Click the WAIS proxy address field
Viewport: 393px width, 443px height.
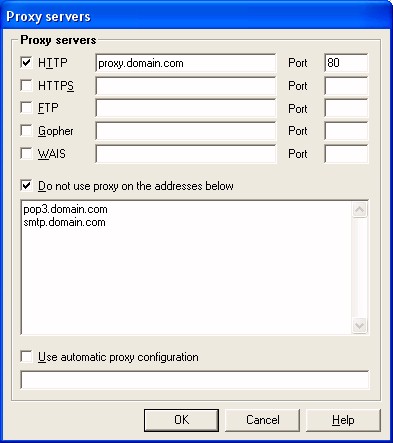pos(186,154)
